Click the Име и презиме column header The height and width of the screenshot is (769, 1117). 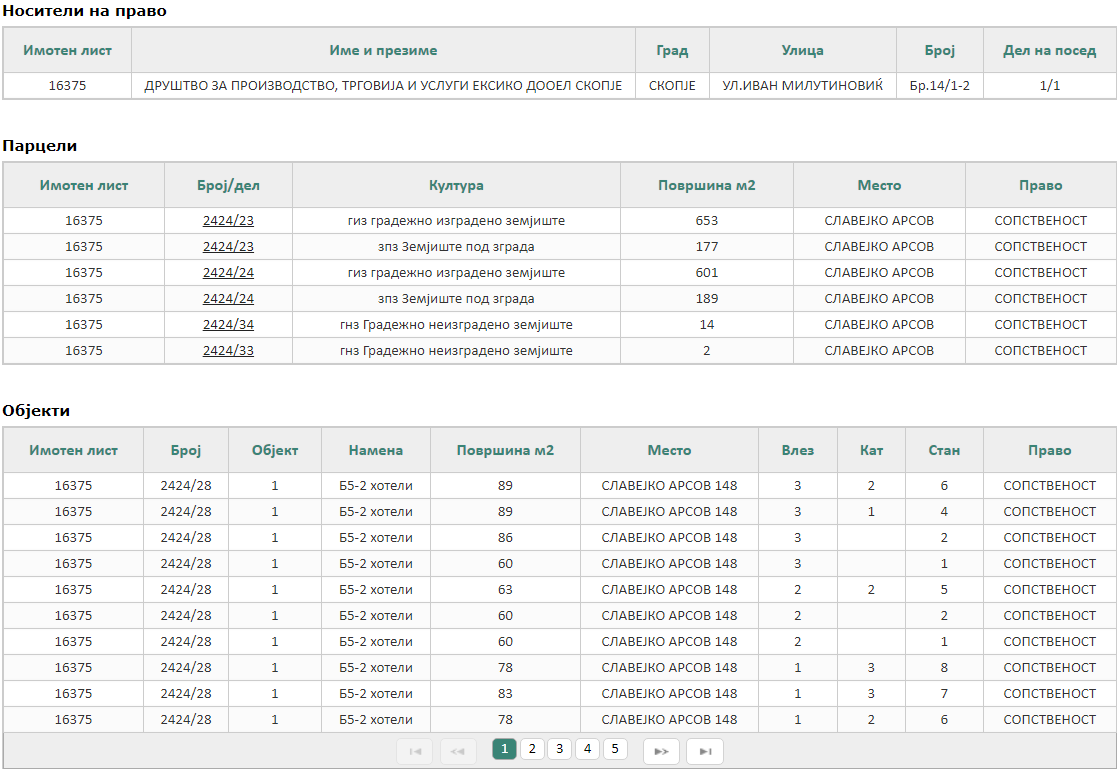tap(383, 51)
